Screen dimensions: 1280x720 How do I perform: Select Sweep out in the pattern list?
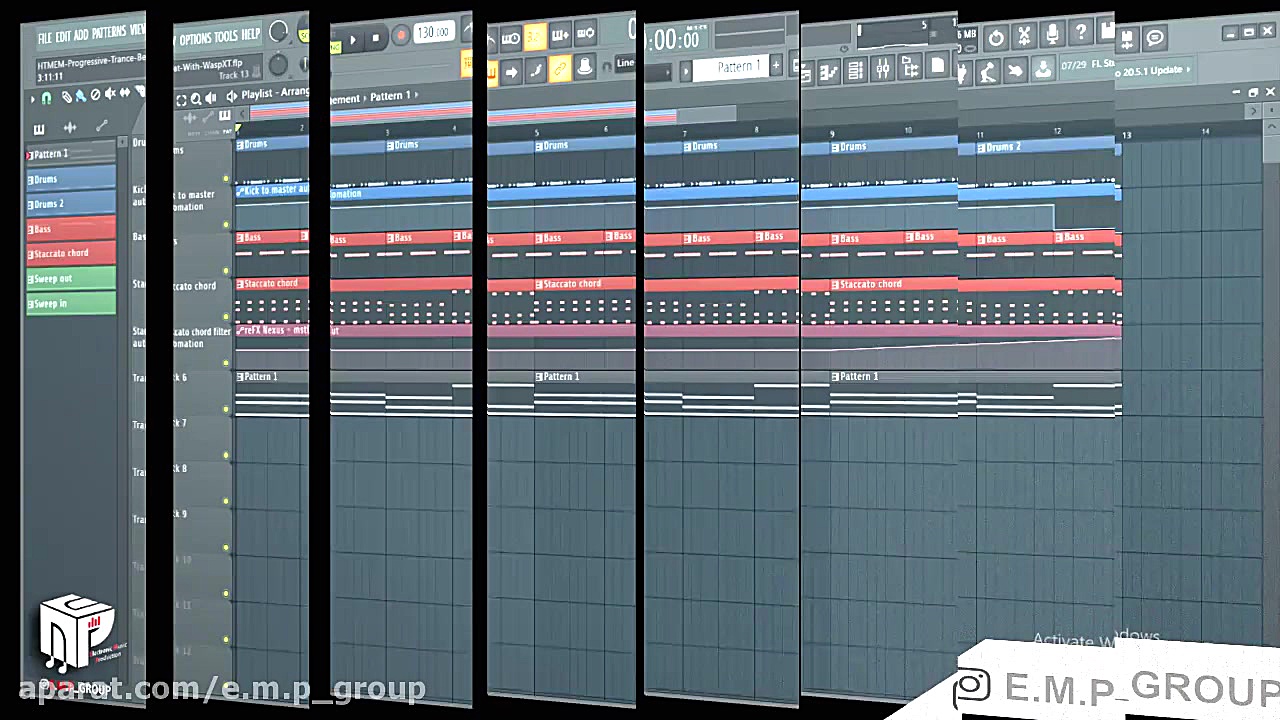[x=71, y=278]
